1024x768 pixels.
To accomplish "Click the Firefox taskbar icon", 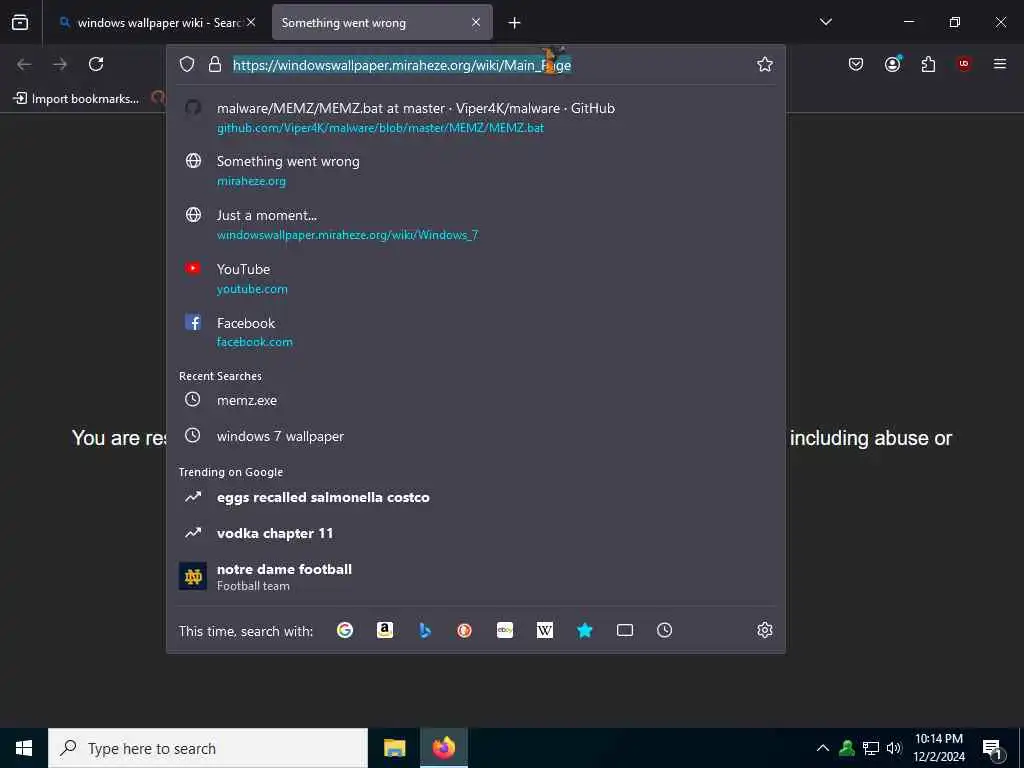I will coord(443,748).
